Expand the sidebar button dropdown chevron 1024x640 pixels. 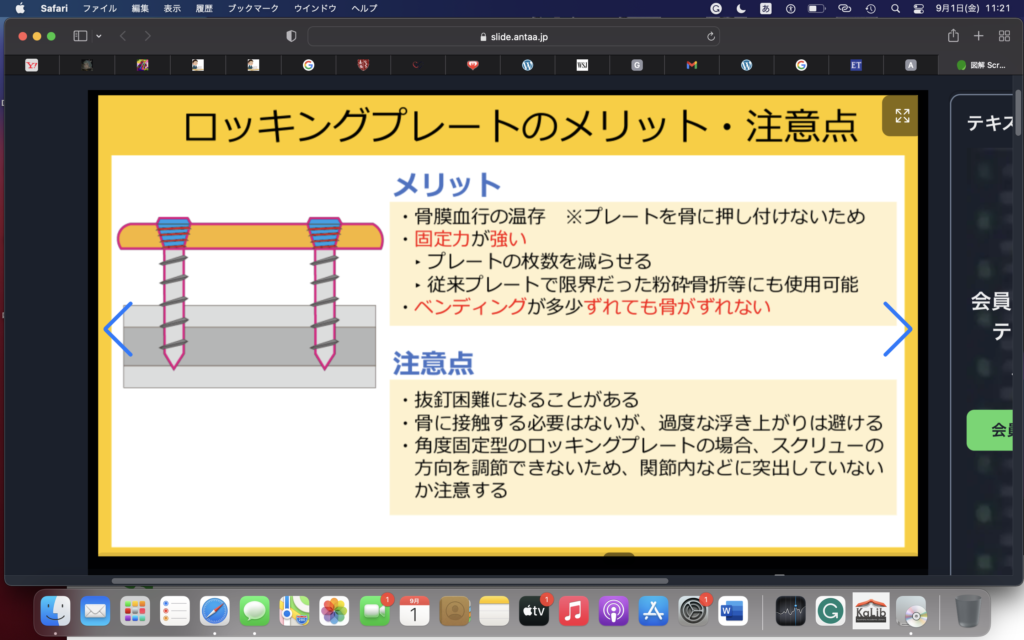pos(98,36)
